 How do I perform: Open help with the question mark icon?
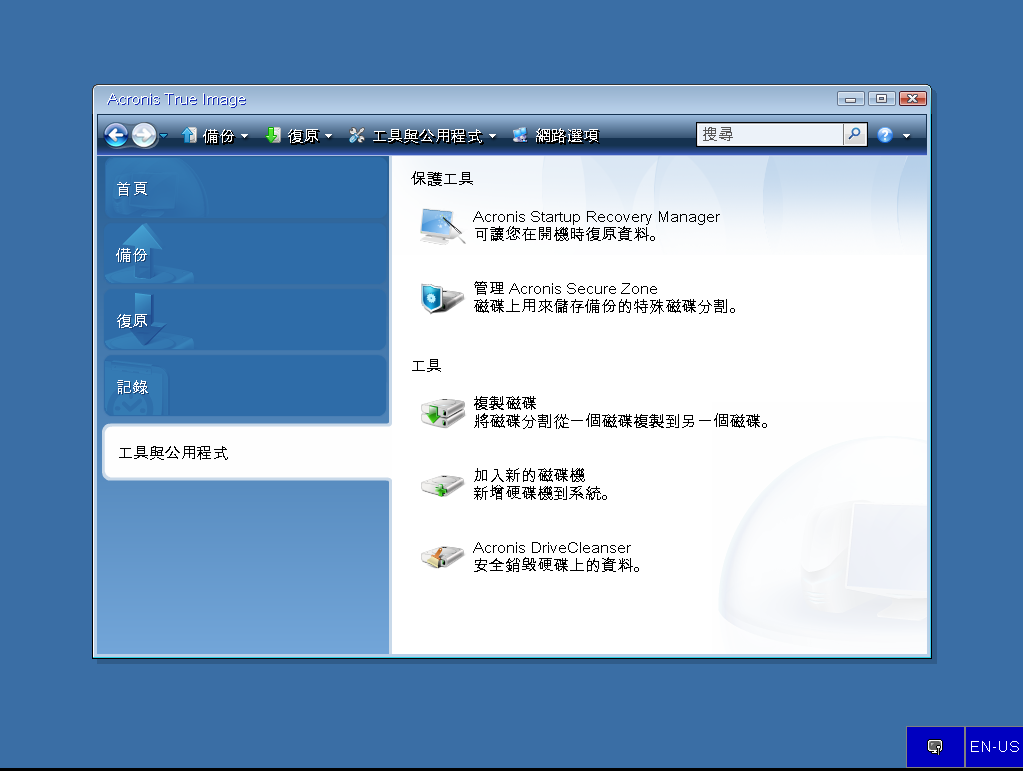point(885,135)
